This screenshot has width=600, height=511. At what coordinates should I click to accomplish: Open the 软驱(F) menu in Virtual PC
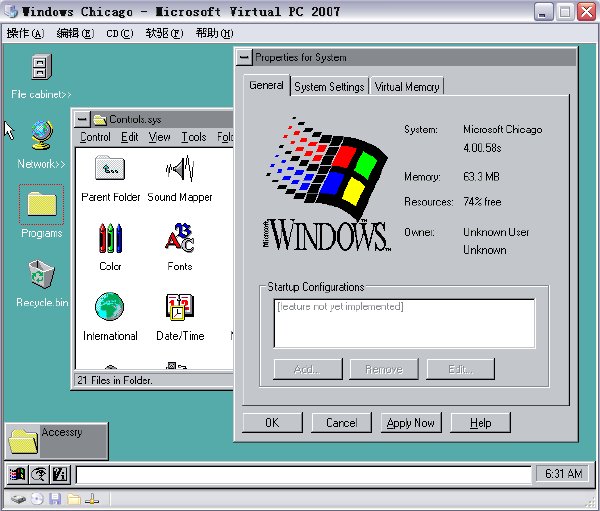point(164,34)
